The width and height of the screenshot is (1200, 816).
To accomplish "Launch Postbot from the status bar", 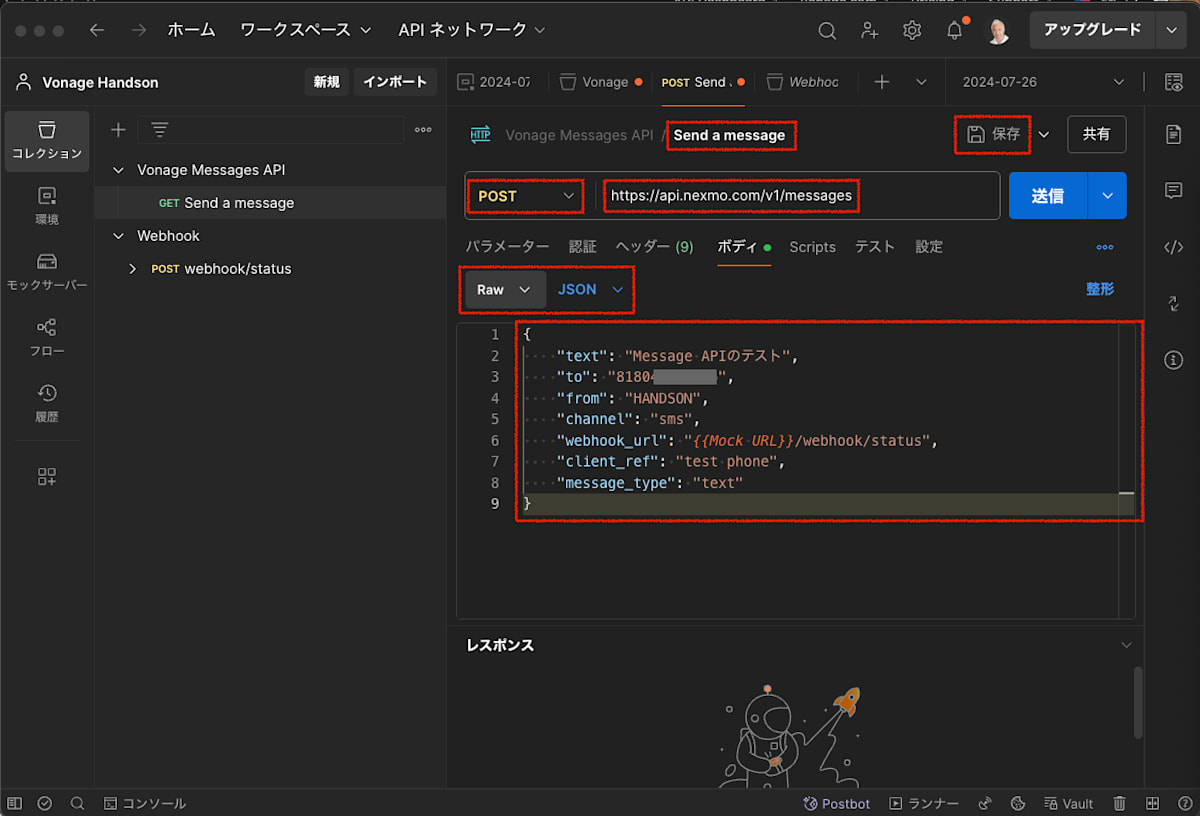I will (x=837, y=803).
